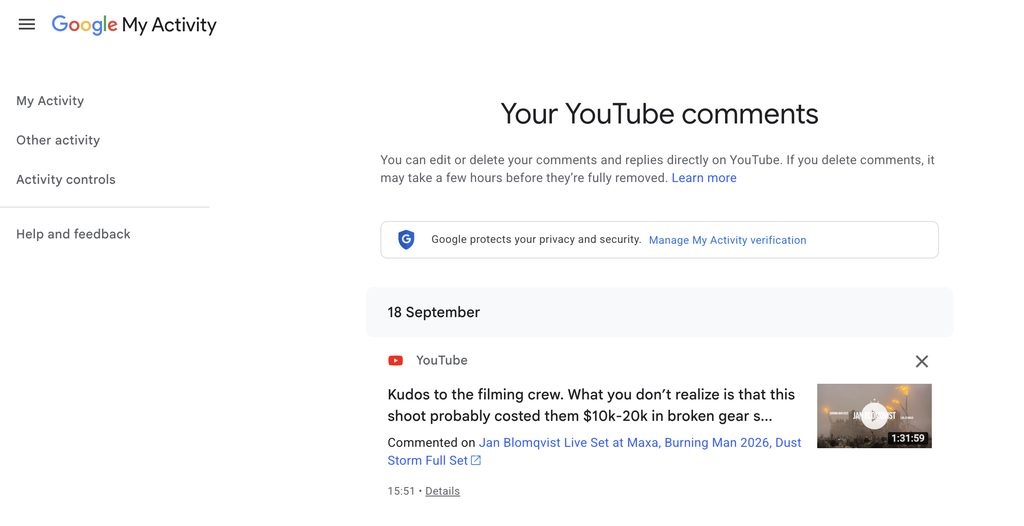Click the Google My Activity logo
This screenshot has width=1024, height=526.
134,25
